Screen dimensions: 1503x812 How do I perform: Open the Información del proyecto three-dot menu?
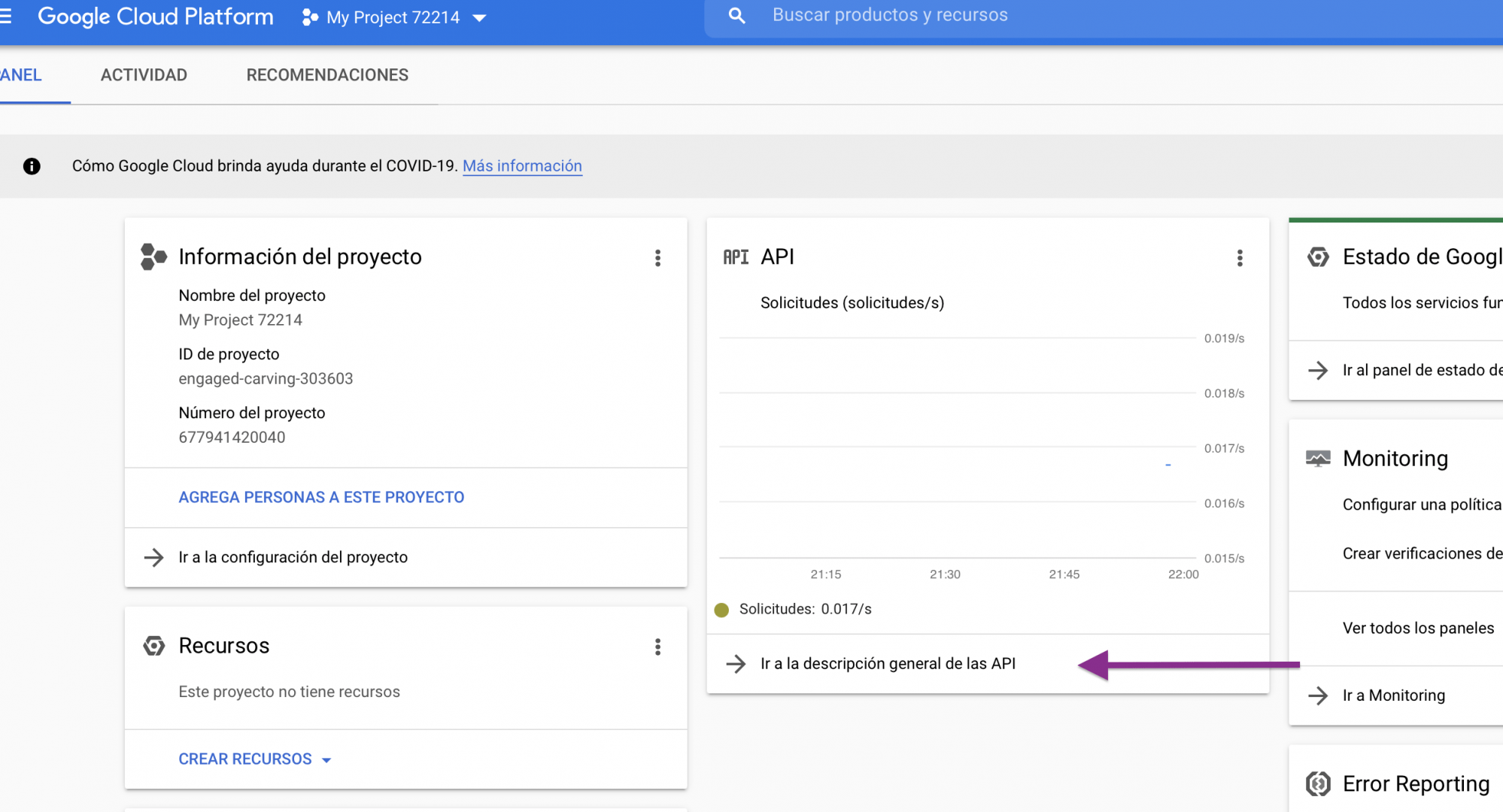[657, 258]
